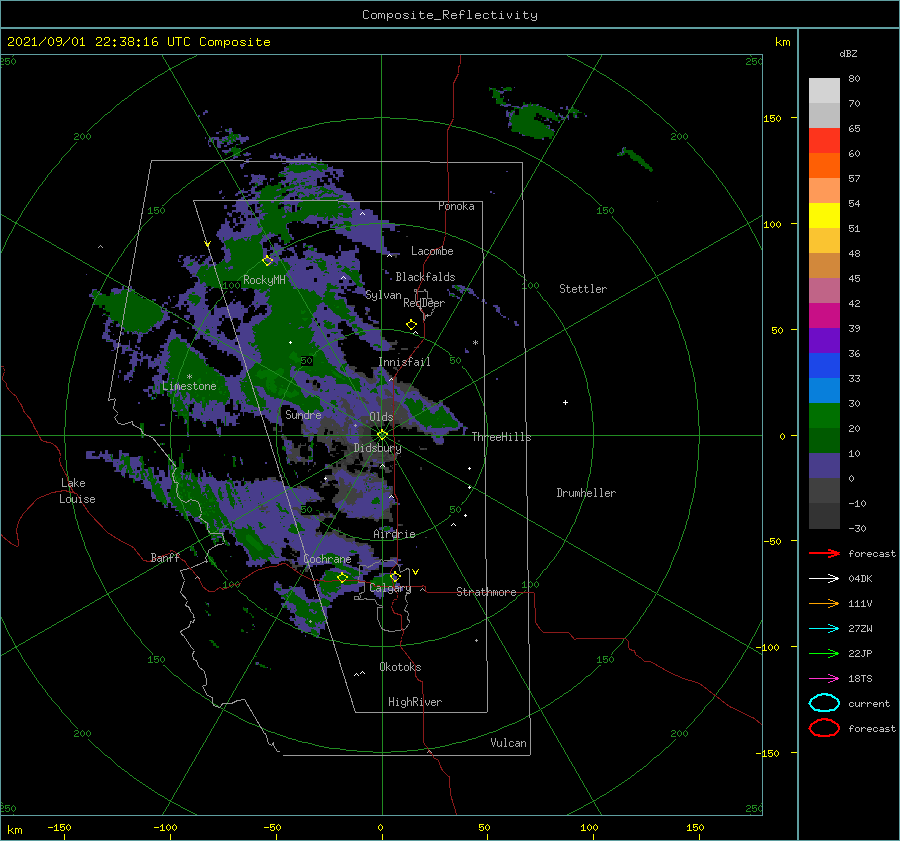Click the Didsbury city label
This screenshot has width=900, height=841.
point(377,448)
